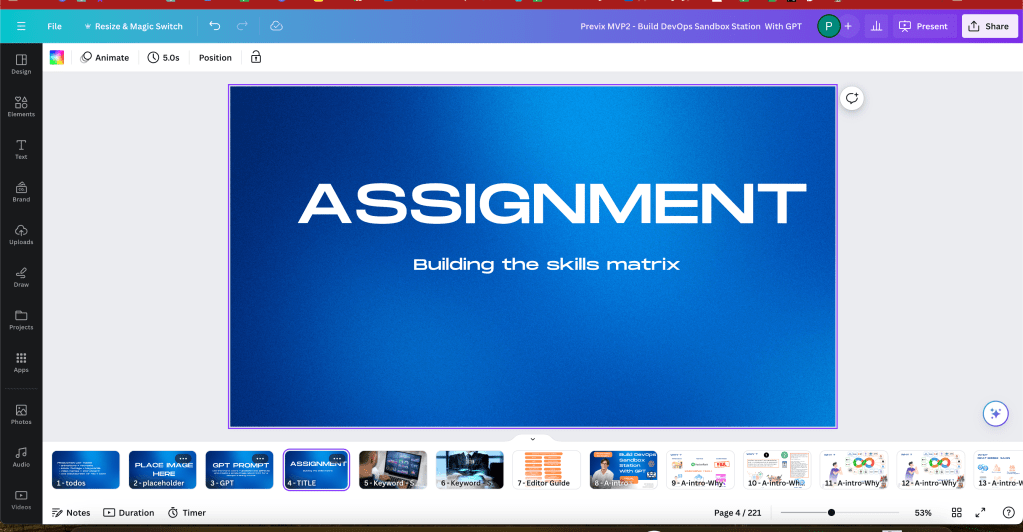Open the Design panel
The image size is (1023, 532).
(21, 64)
